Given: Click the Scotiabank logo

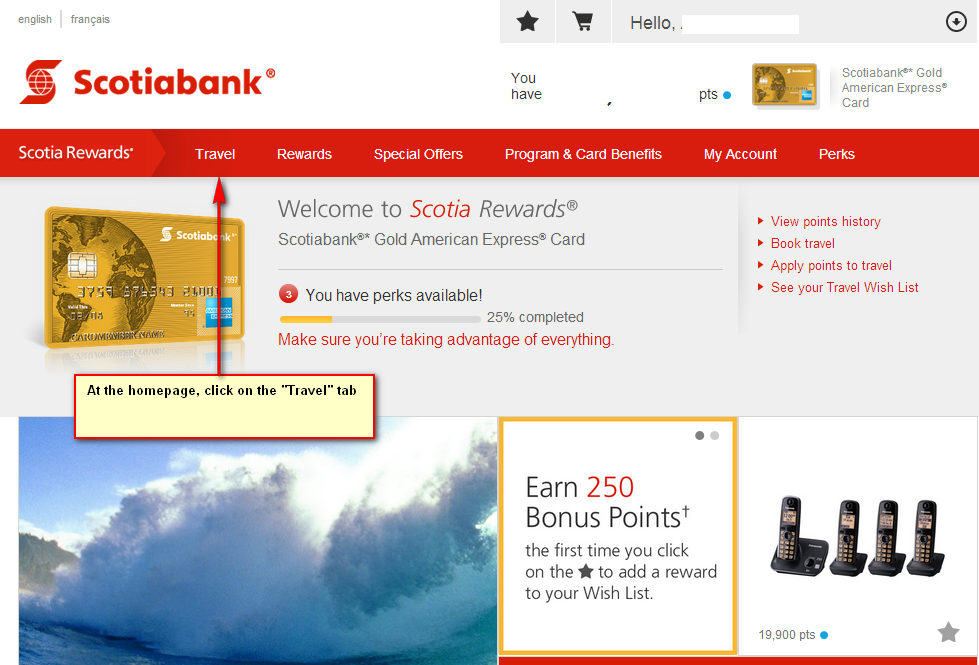Looking at the screenshot, I should coord(147,82).
